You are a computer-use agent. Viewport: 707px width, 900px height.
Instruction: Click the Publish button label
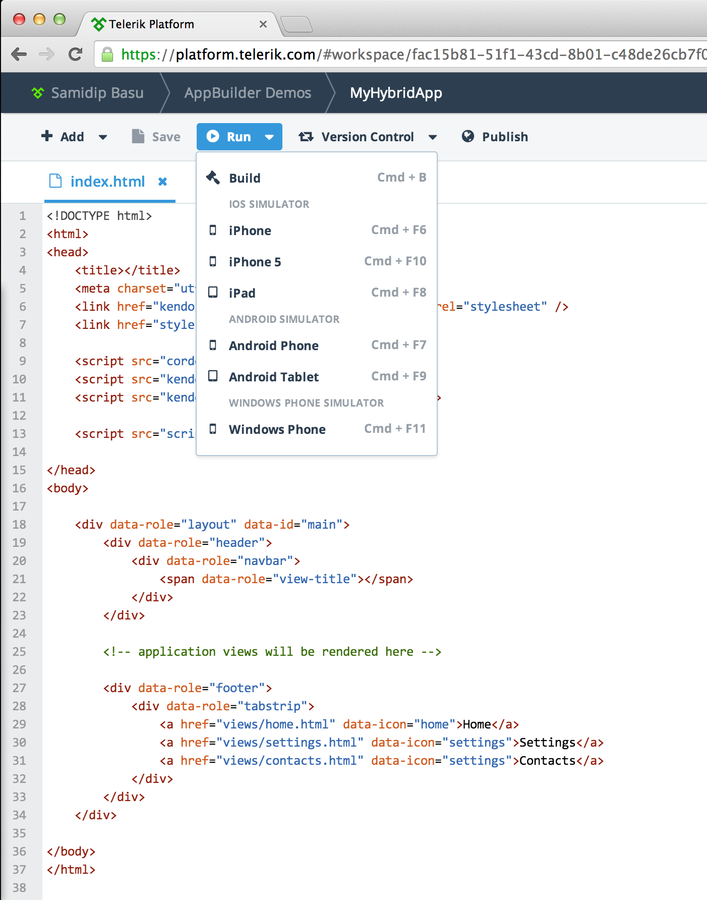coord(505,137)
